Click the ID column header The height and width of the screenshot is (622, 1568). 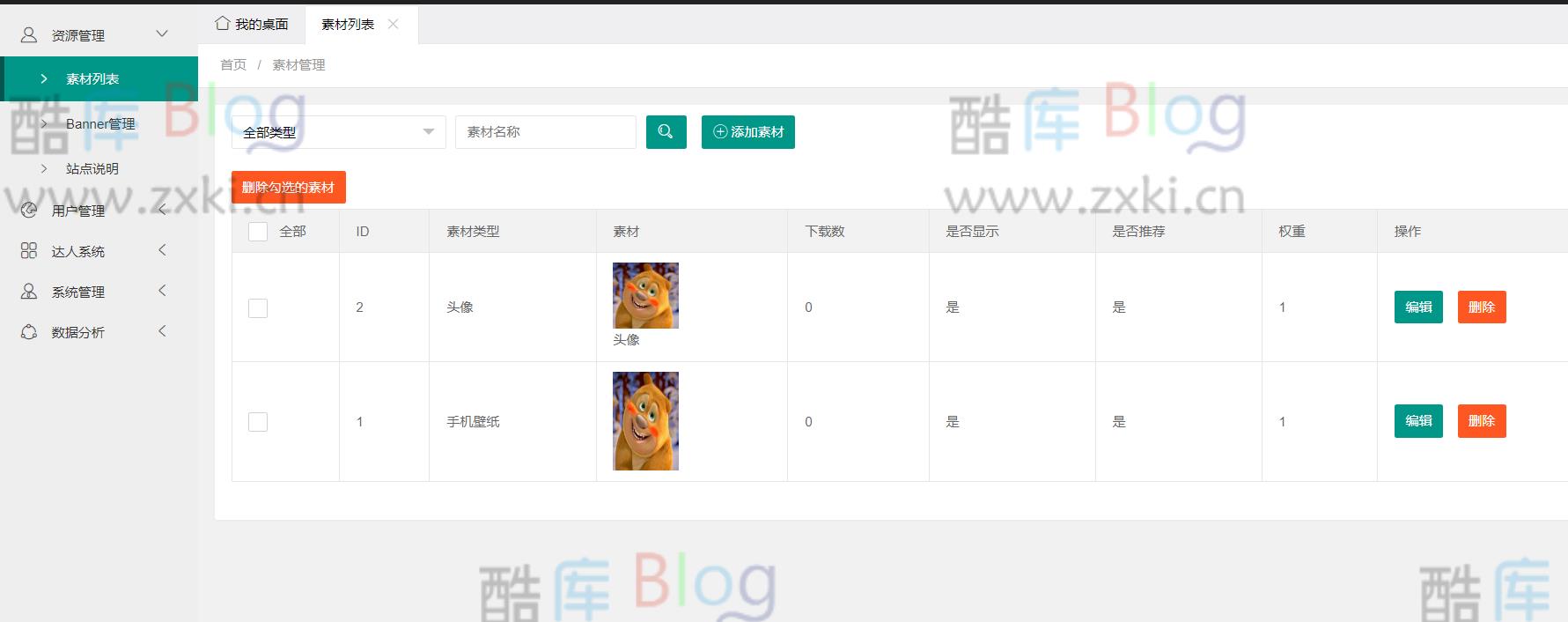(x=362, y=232)
